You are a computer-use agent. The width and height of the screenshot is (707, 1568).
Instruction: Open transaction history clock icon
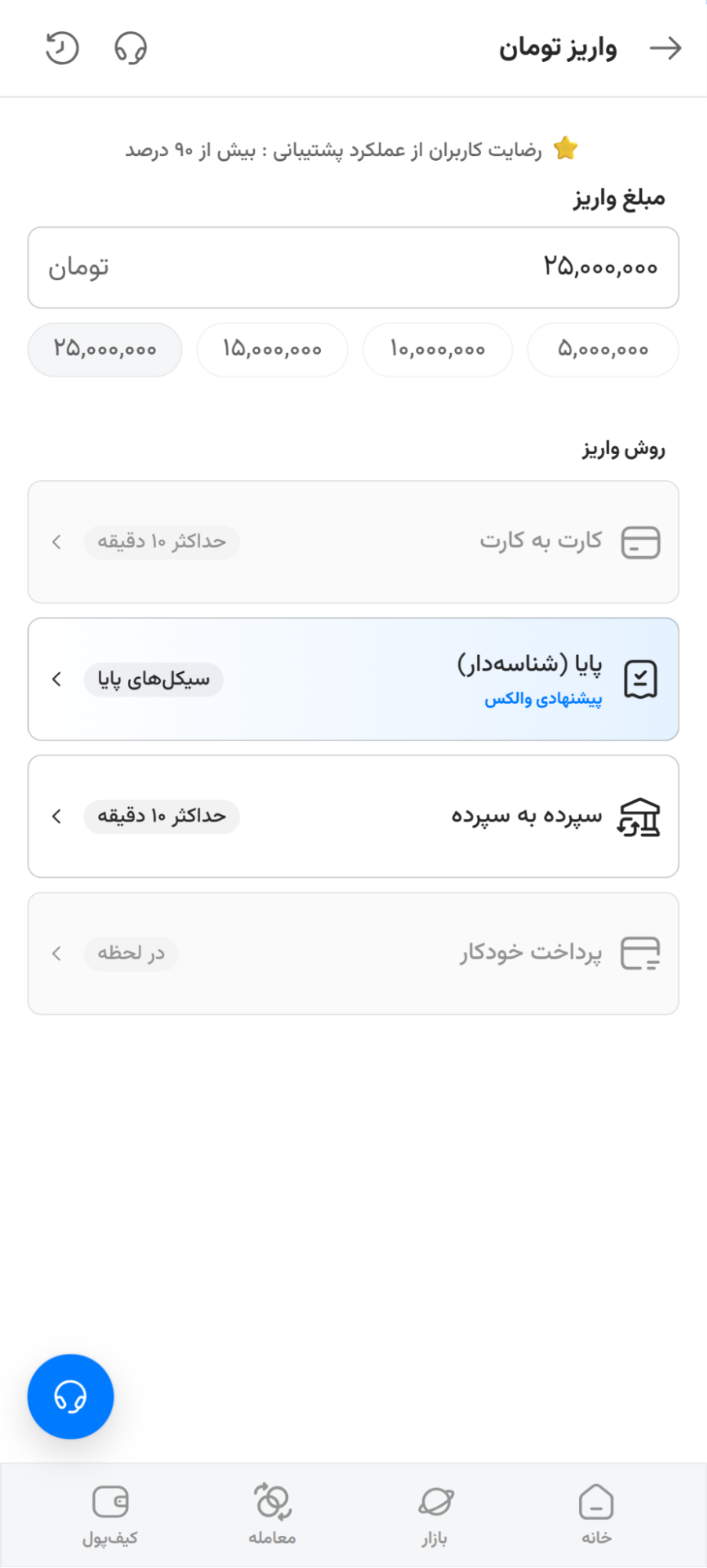point(62,48)
